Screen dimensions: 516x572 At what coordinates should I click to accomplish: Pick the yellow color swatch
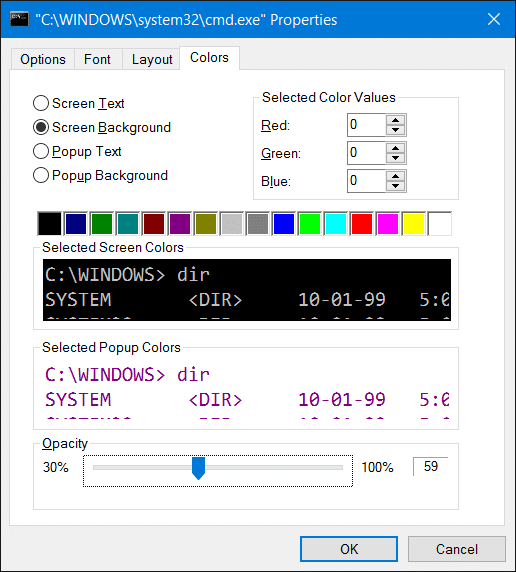point(413,224)
